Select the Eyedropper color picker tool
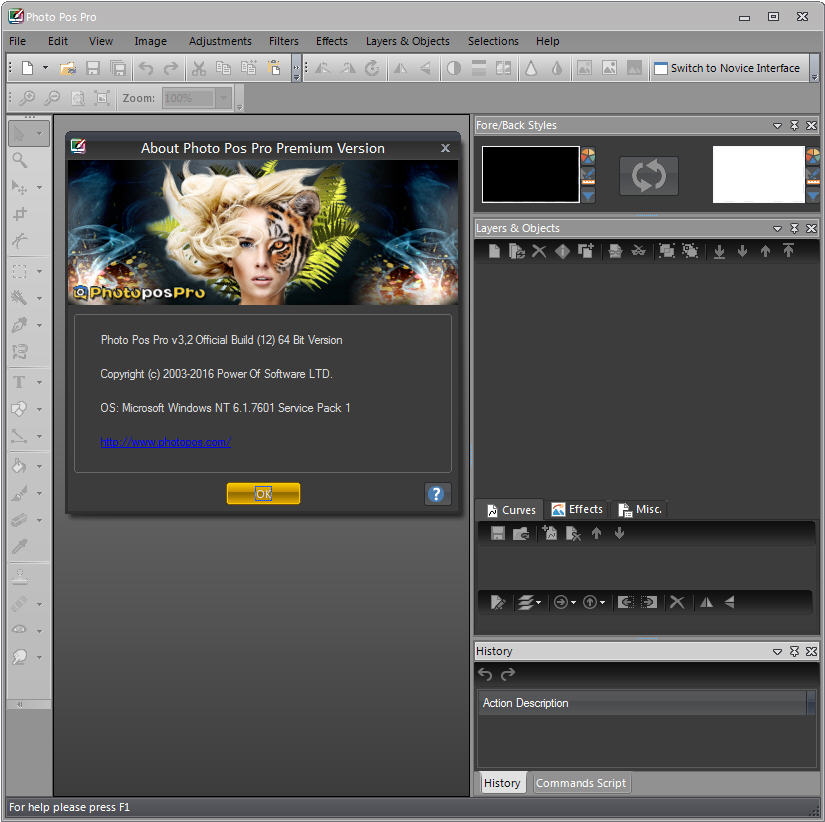This screenshot has width=825, height=822. 20,547
